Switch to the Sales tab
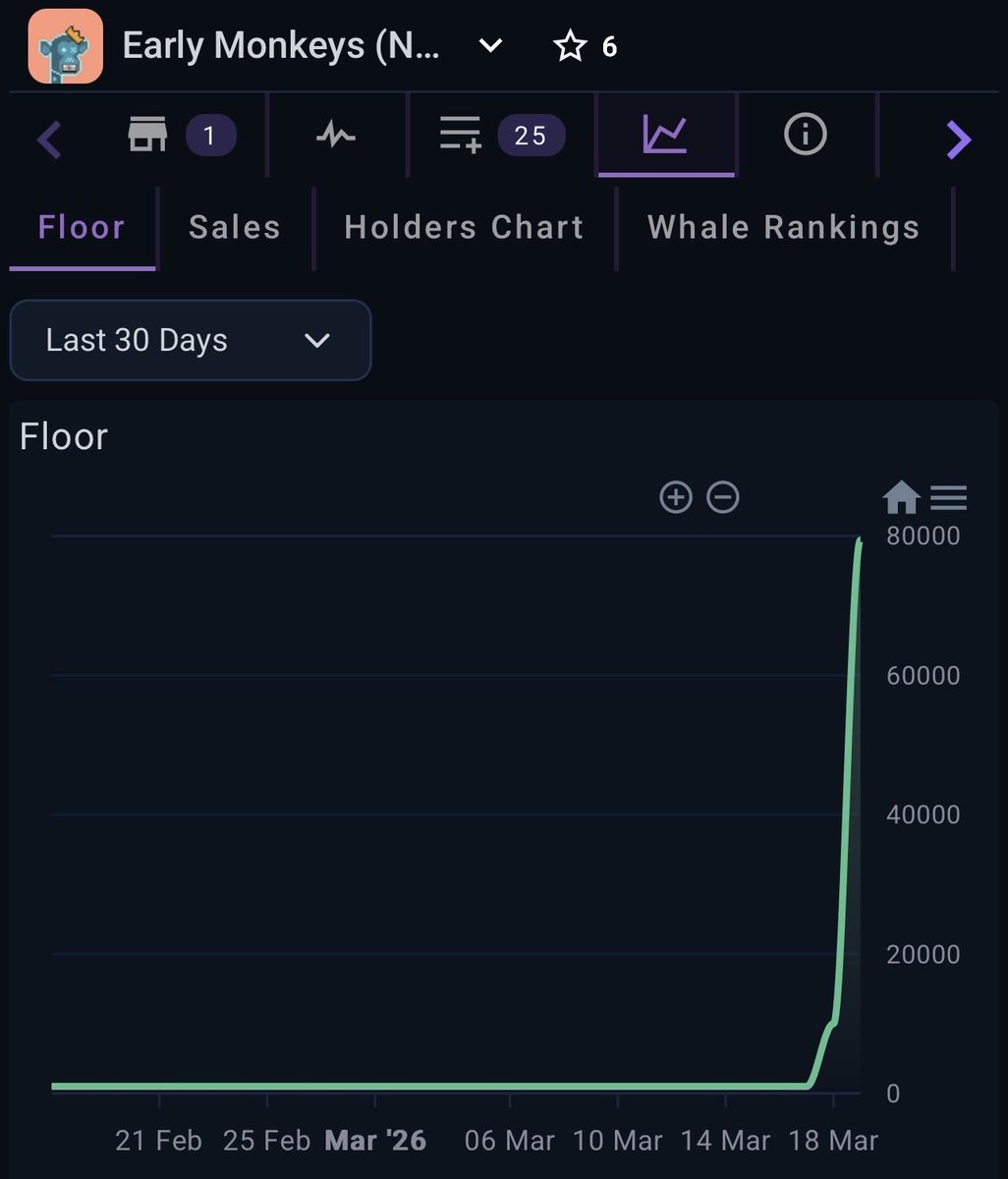The width and height of the screenshot is (1008, 1179). tap(235, 227)
